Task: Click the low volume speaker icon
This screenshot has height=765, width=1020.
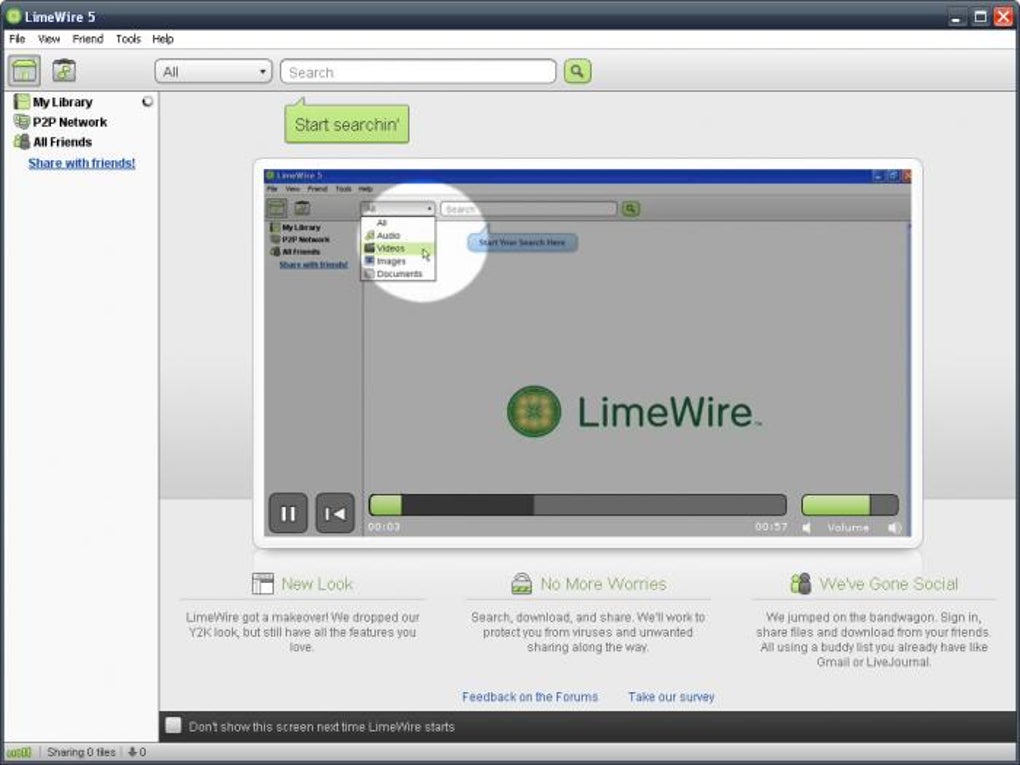Action: pyautogui.click(x=807, y=528)
